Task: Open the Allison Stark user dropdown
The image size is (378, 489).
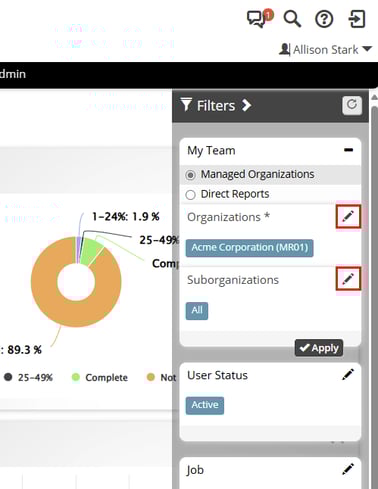Action: 325,50
